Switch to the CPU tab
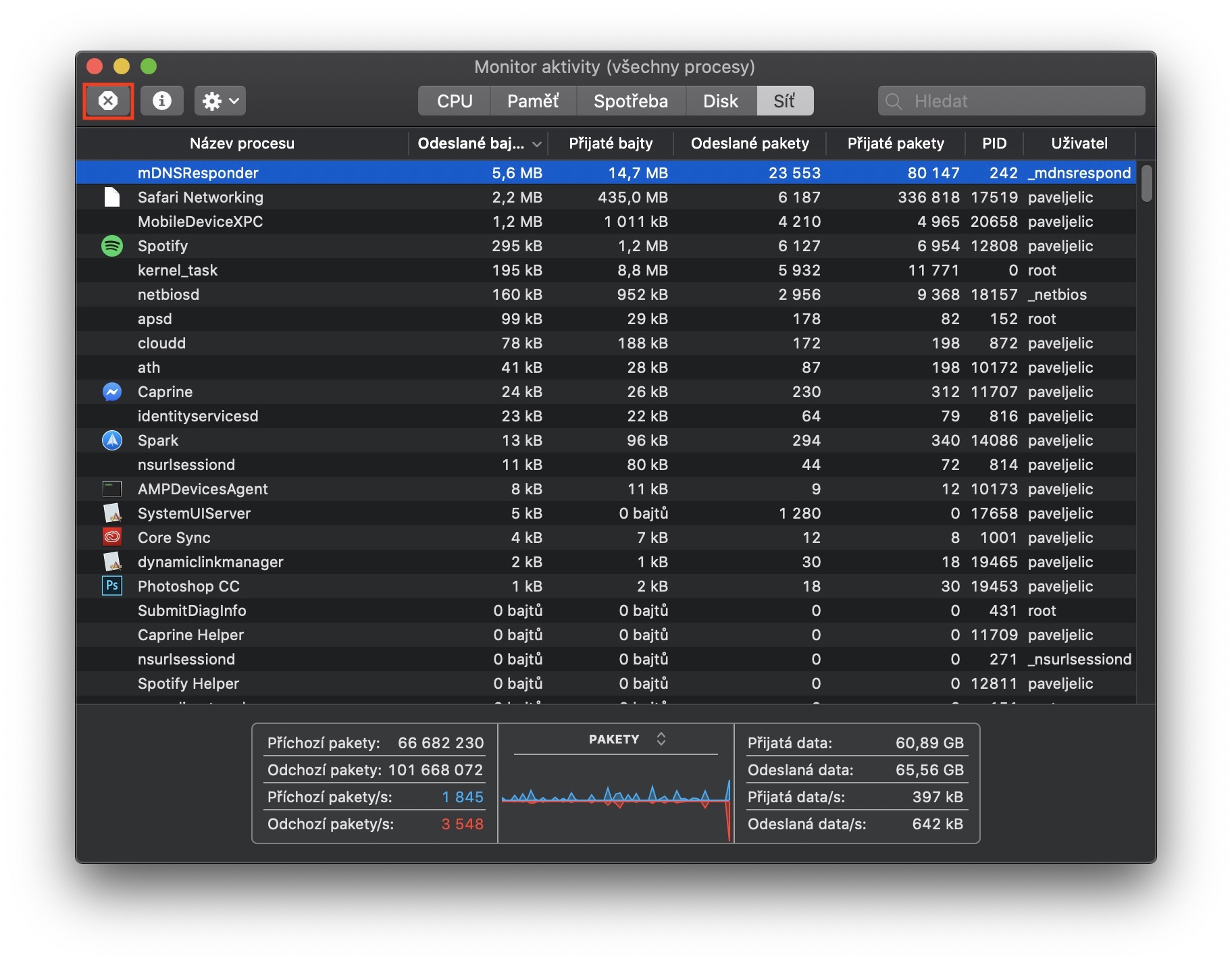 click(454, 101)
